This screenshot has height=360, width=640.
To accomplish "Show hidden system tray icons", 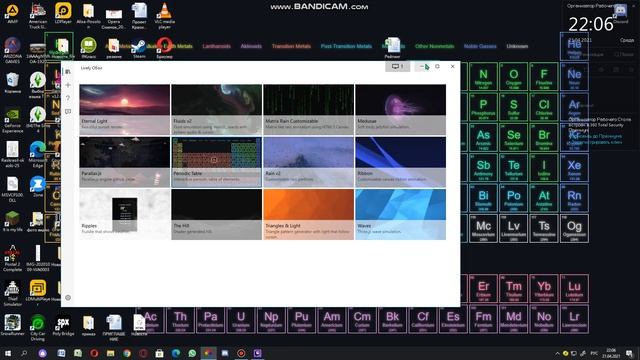I will (x=557, y=353).
